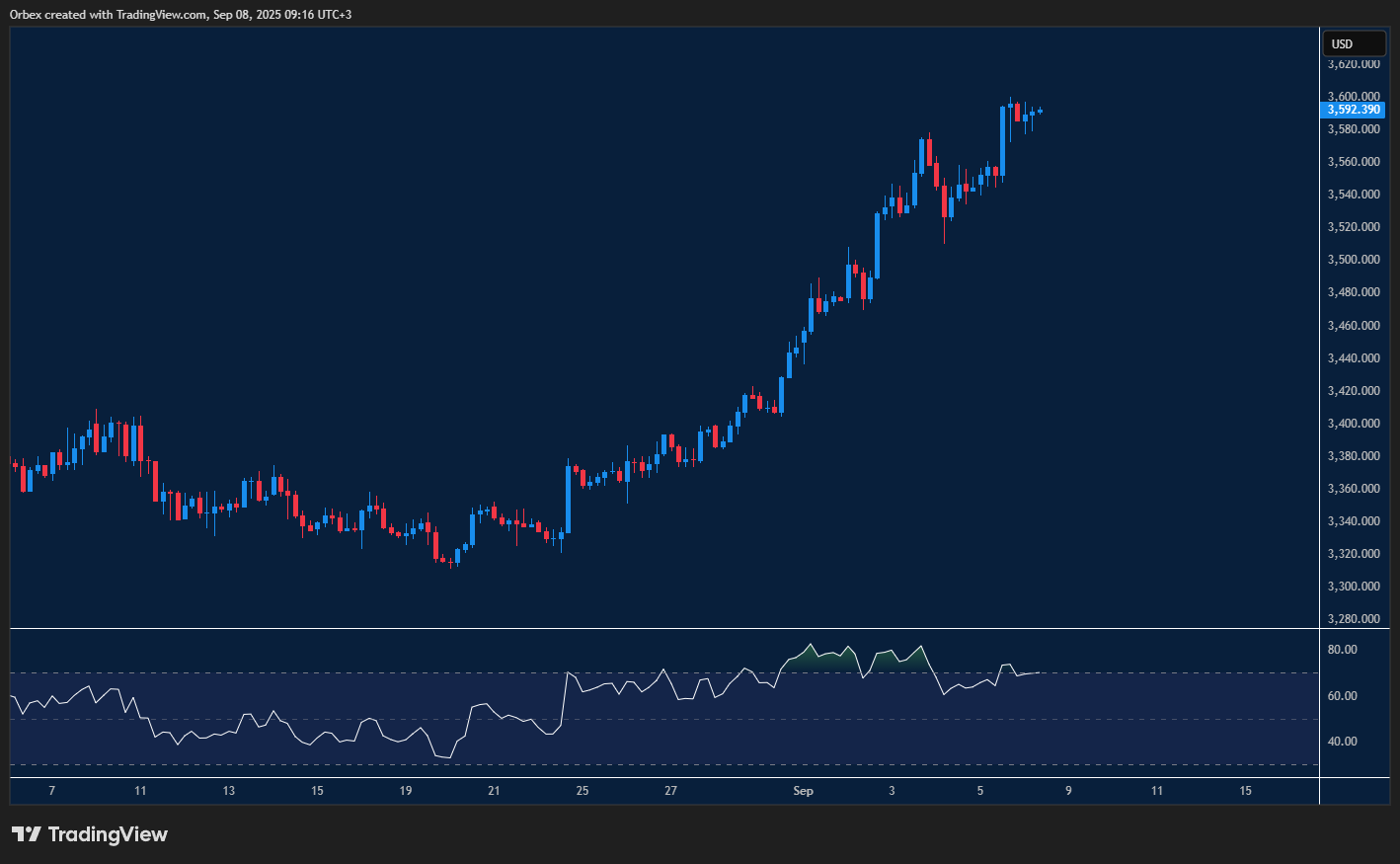Click the 80.00 level on RSI scale
Image resolution: width=1400 pixels, height=864 pixels.
pos(1342,650)
